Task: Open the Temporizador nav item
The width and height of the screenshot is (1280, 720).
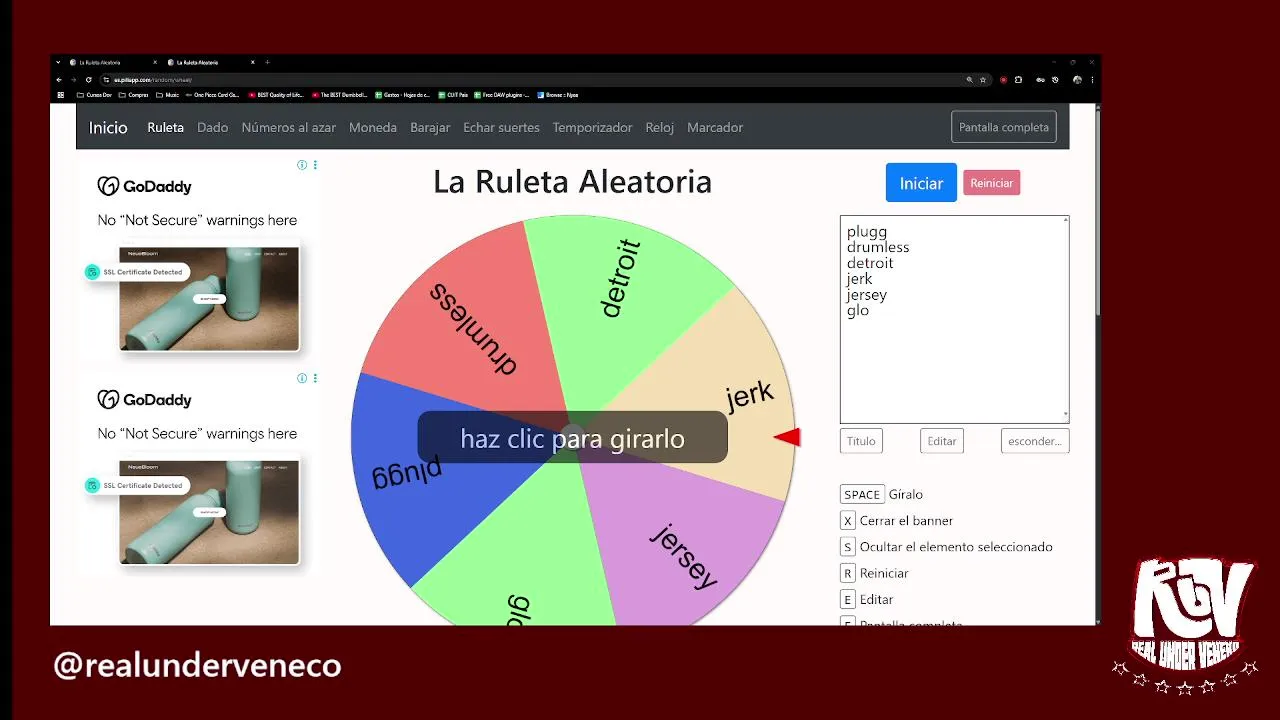Action: [592, 127]
